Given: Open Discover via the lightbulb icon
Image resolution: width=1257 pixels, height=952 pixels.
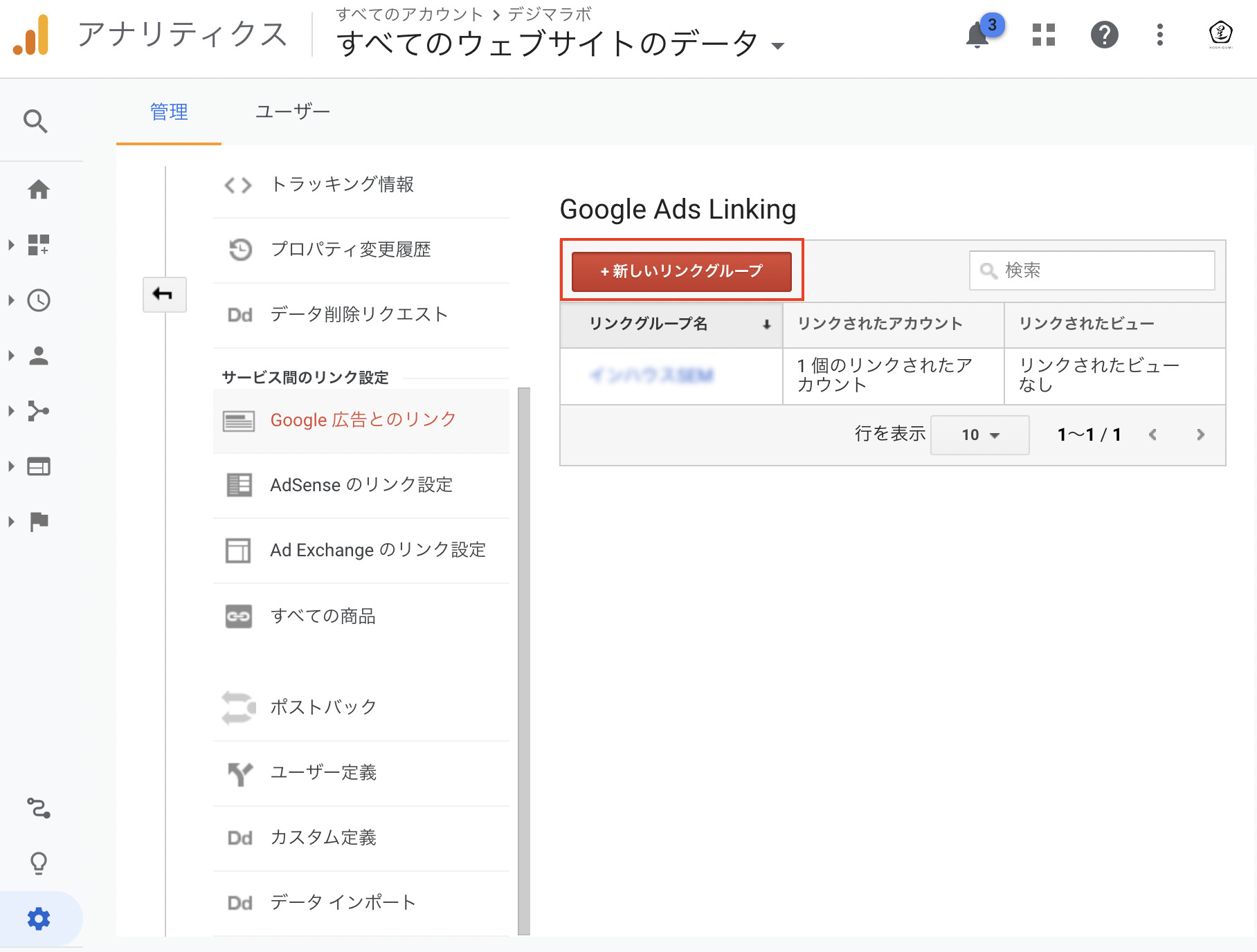Looking at the screenshot, I should [x=39, y=863].
